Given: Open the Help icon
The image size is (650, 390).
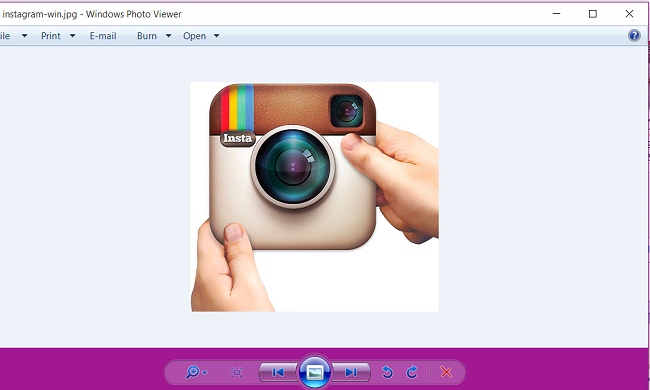Looking at the screenshot, I should [x=634, y=36].
